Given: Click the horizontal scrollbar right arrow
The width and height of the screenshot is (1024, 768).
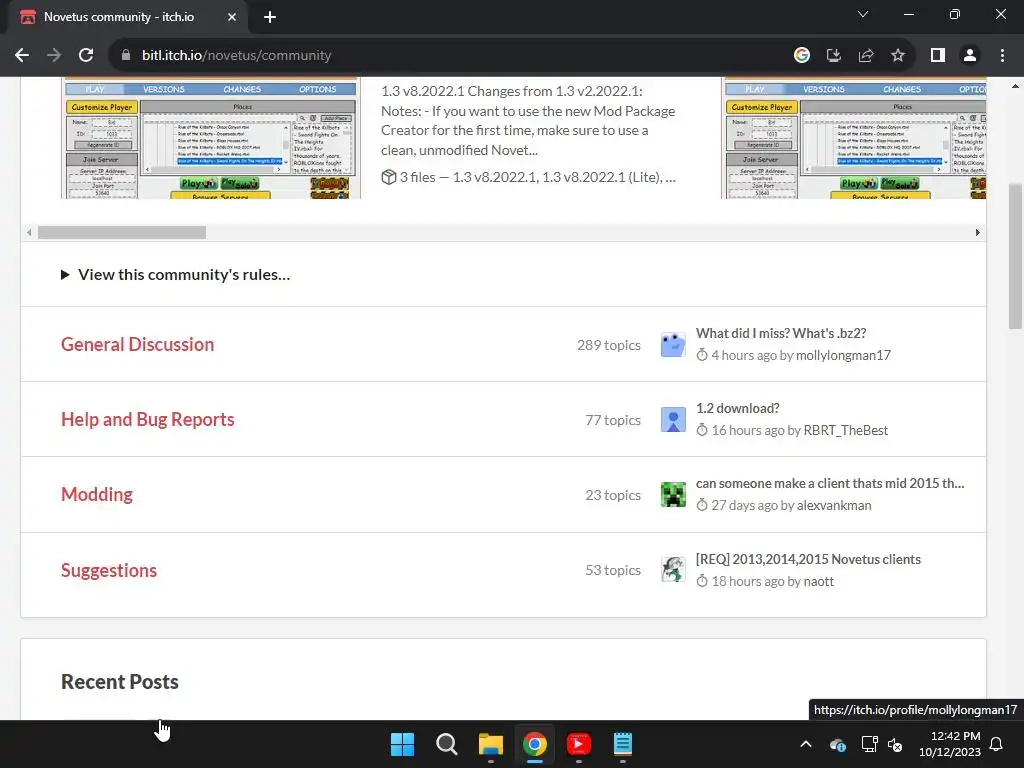Looking at the screenshot, I should [x=978, y=232].
